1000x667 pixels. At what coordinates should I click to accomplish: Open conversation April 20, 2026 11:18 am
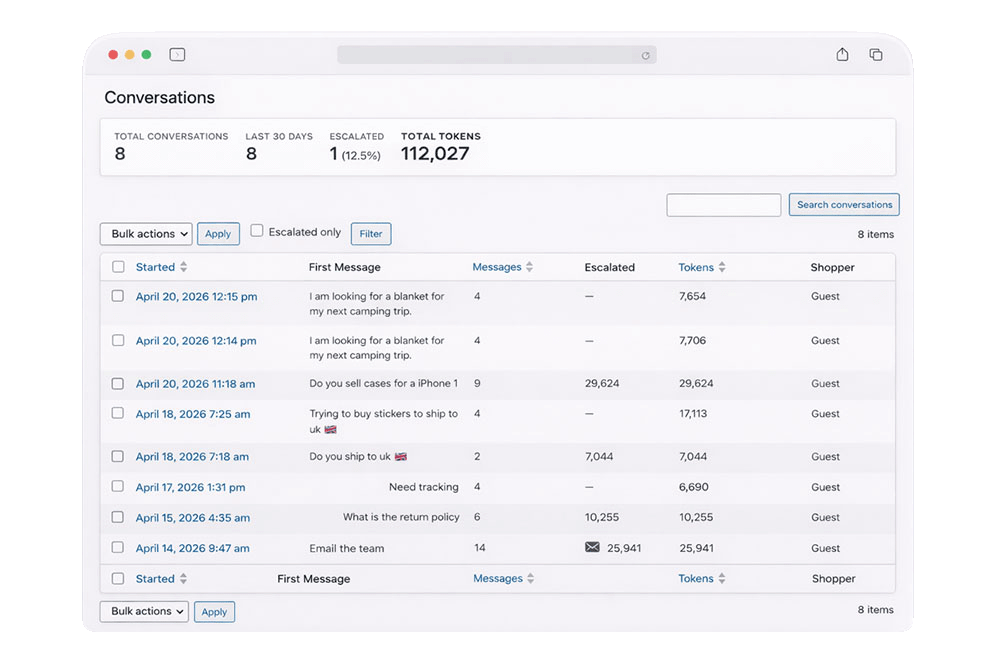click(195, 384)
